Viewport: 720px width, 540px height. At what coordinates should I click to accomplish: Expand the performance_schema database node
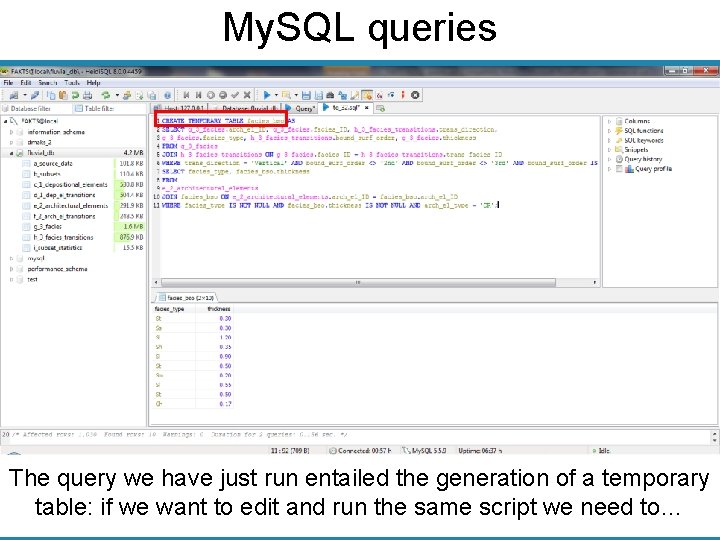[x=11, y=269]
